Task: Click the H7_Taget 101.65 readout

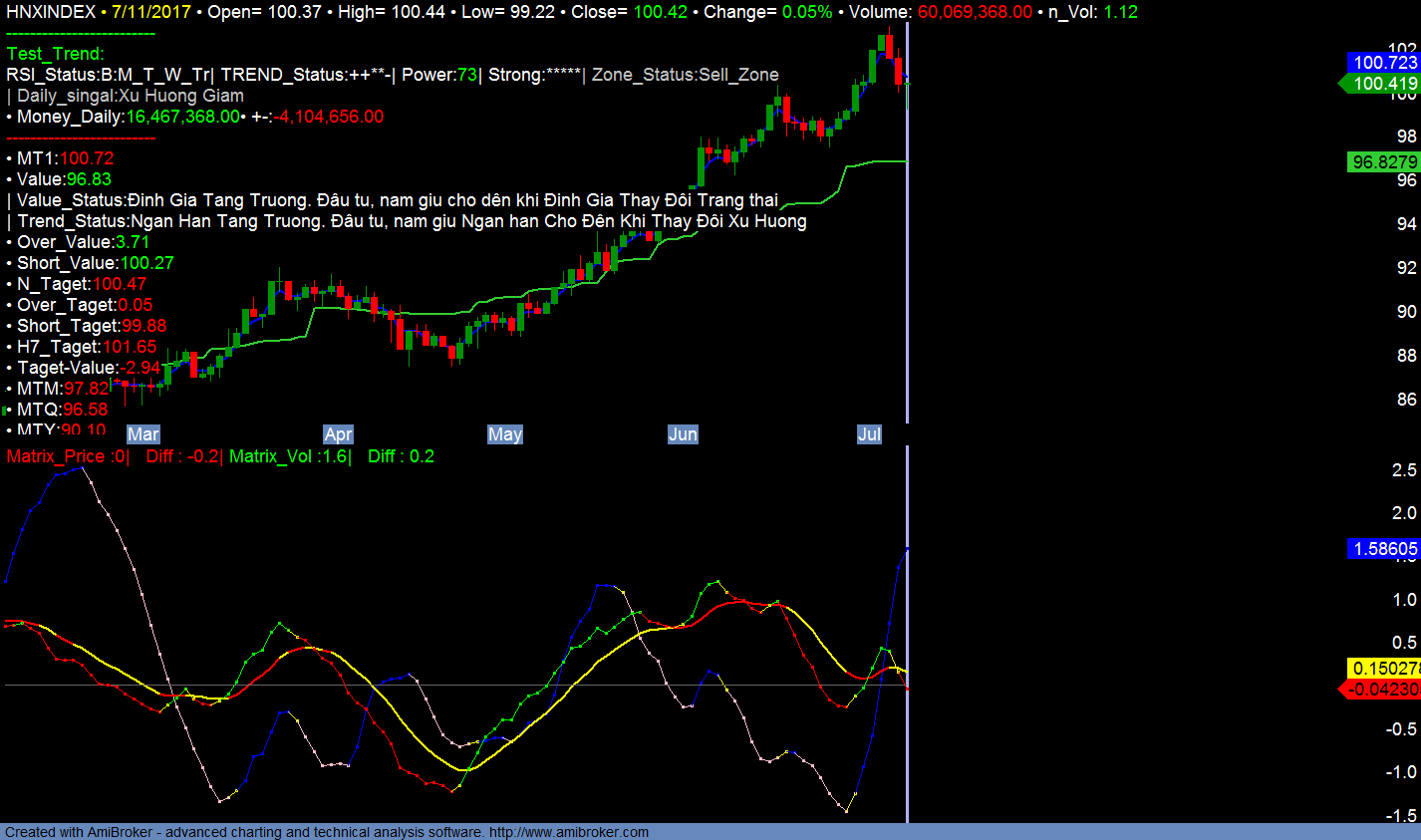Action: (x=87, y=347)
